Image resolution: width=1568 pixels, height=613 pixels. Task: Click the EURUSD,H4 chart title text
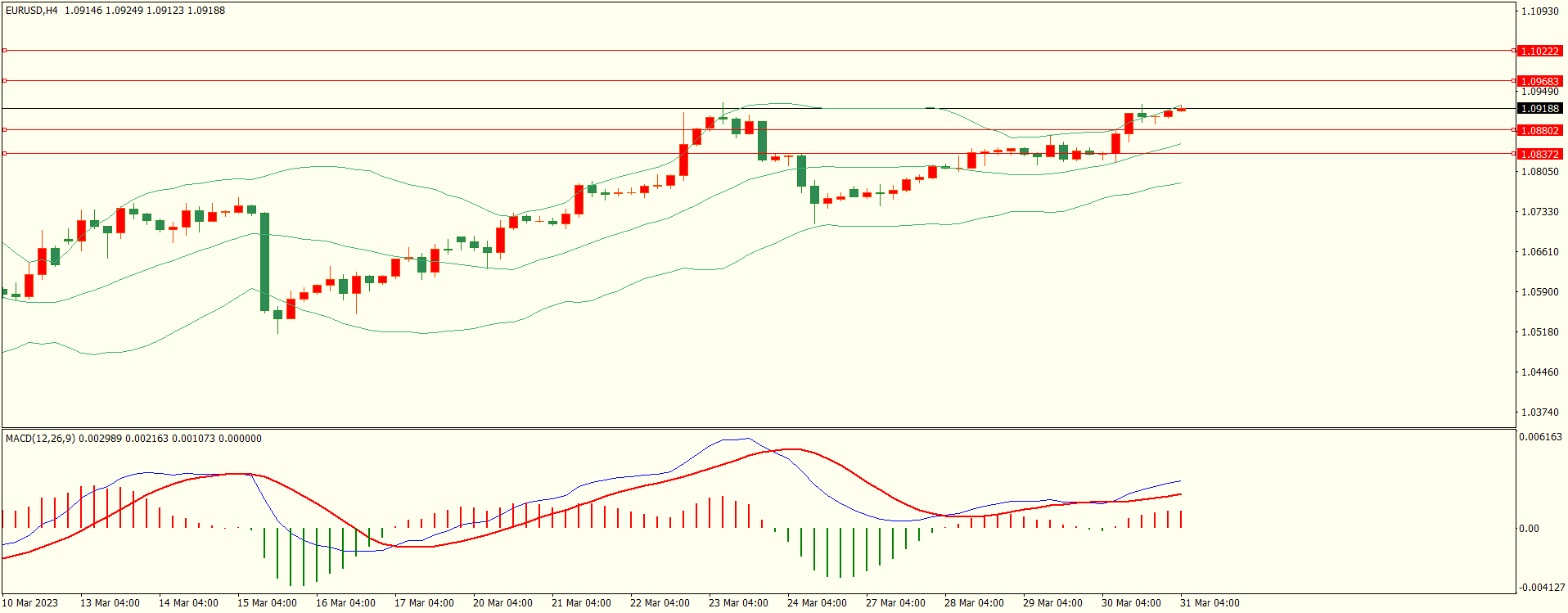tap(32, 11)
